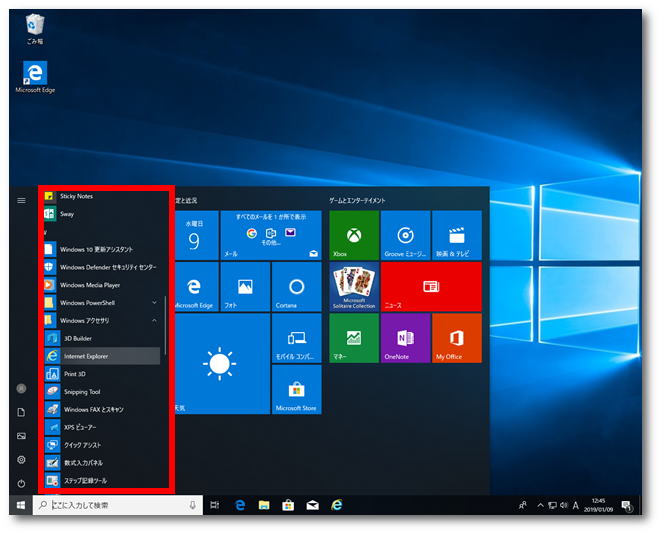
Task: Open the Microsoft Edge tile
Action: [x=196, y=287]
